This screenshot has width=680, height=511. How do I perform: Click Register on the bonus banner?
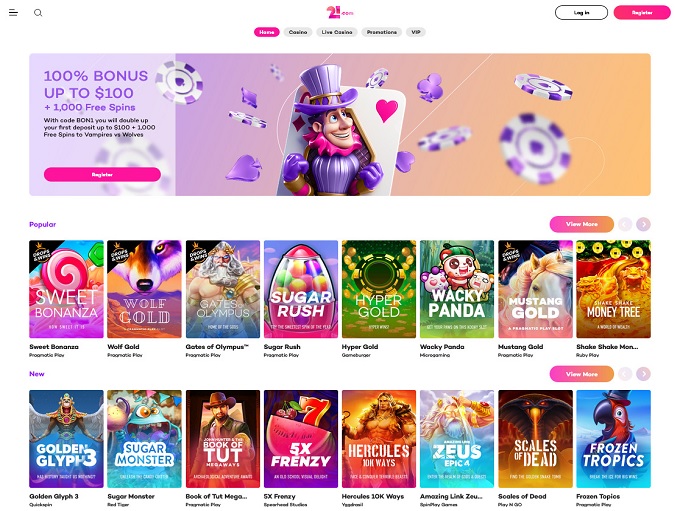click(x=102, y=174)
